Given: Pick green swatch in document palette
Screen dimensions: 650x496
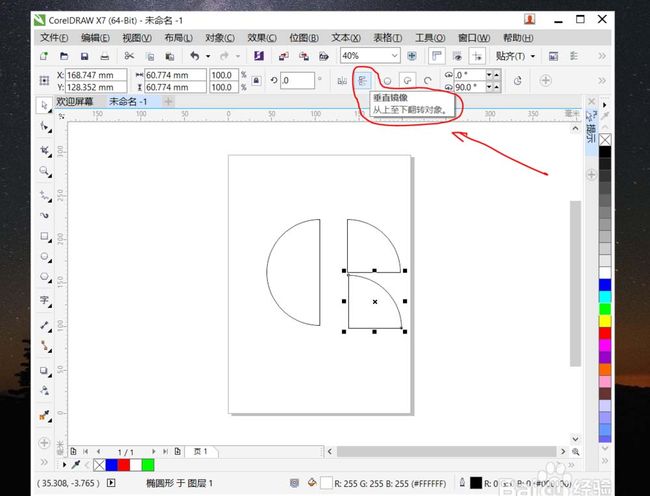Looking at the screenshot, I should (x=148, y=465).
